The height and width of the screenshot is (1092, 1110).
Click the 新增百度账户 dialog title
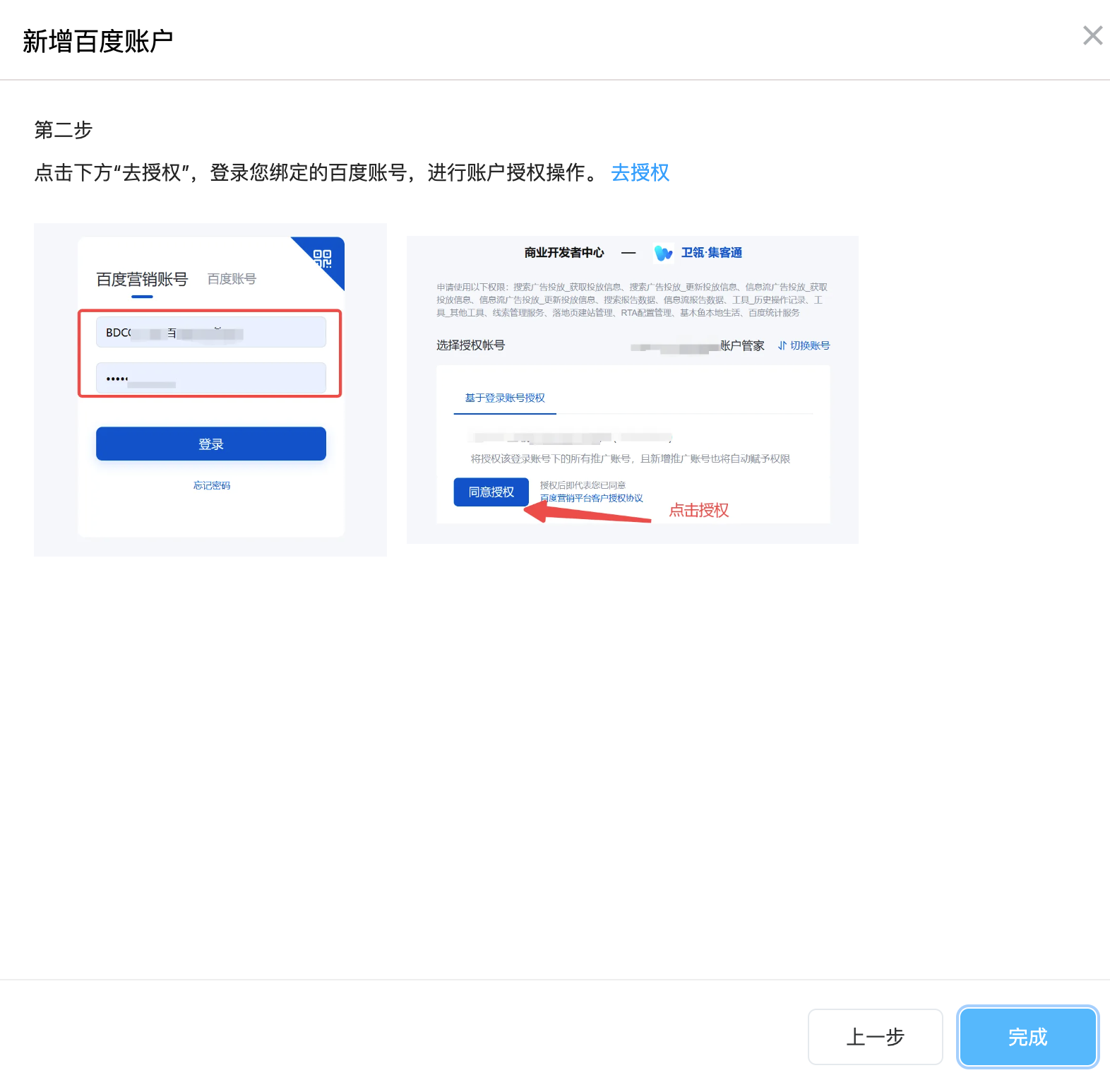coord(98,41)
